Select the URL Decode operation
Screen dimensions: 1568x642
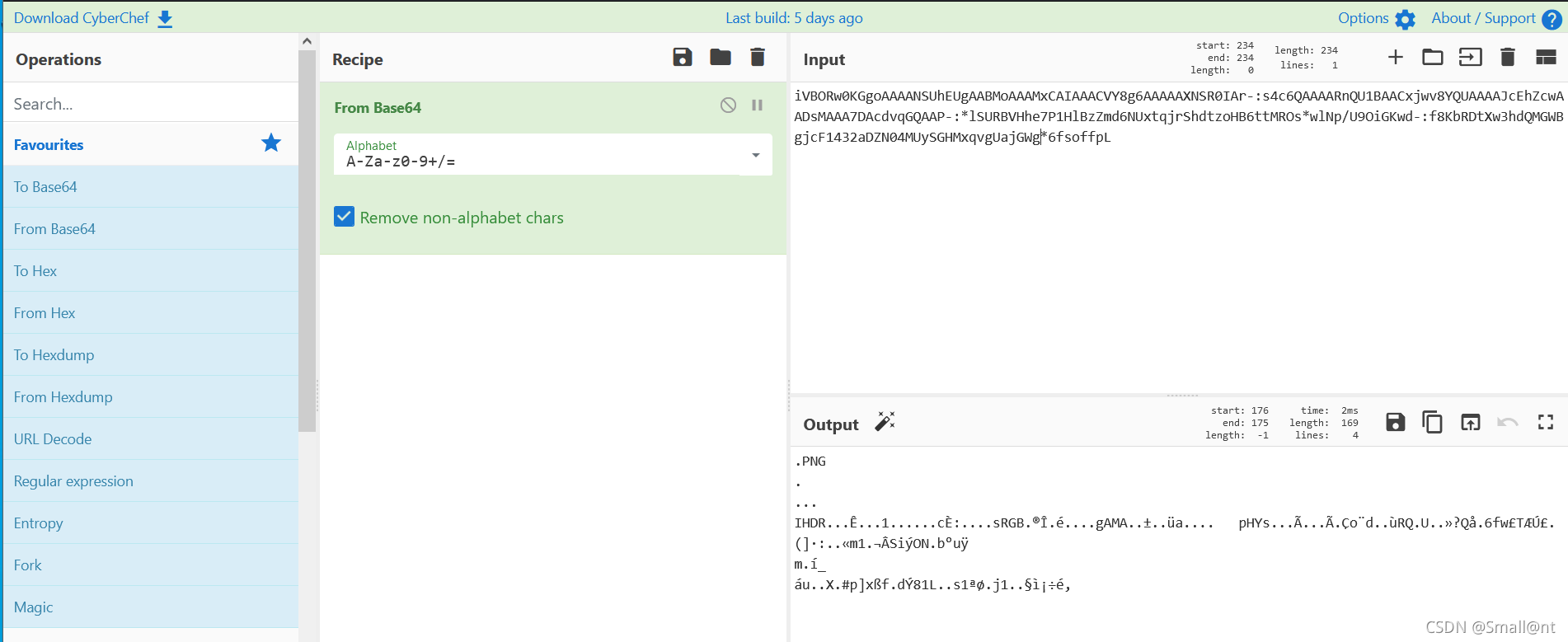(151, 439)
